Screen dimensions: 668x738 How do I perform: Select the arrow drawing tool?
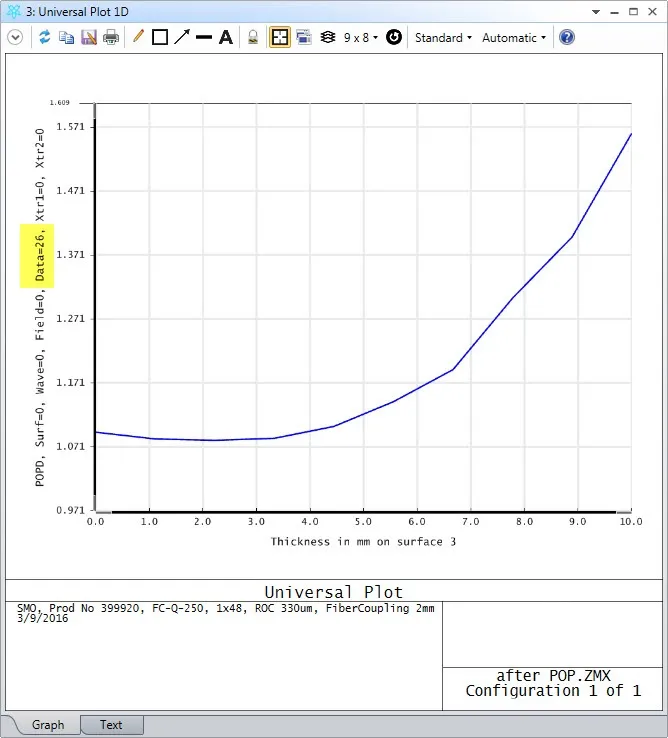click(181, 37)
